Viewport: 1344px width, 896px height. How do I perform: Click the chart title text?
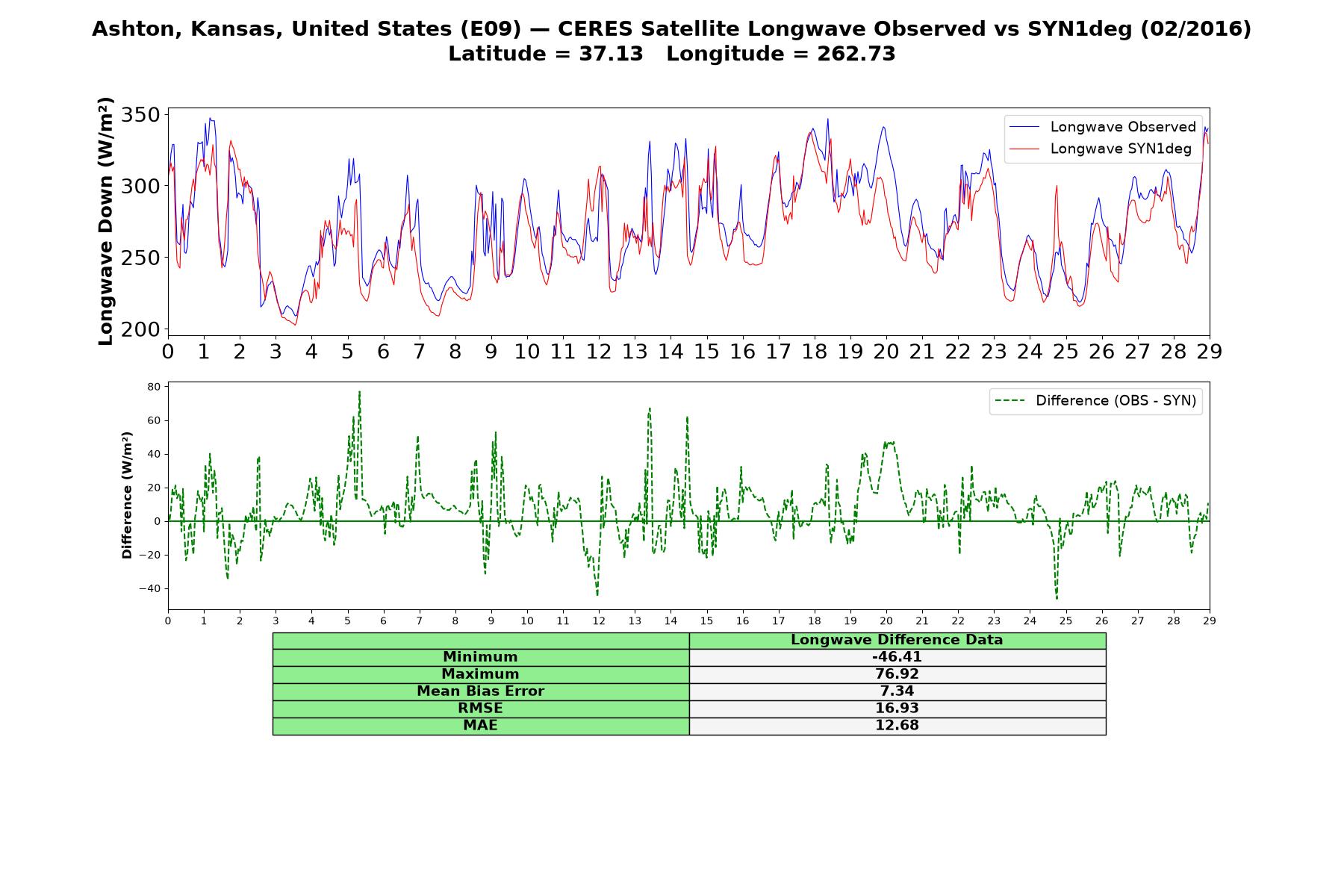point(671,29)
